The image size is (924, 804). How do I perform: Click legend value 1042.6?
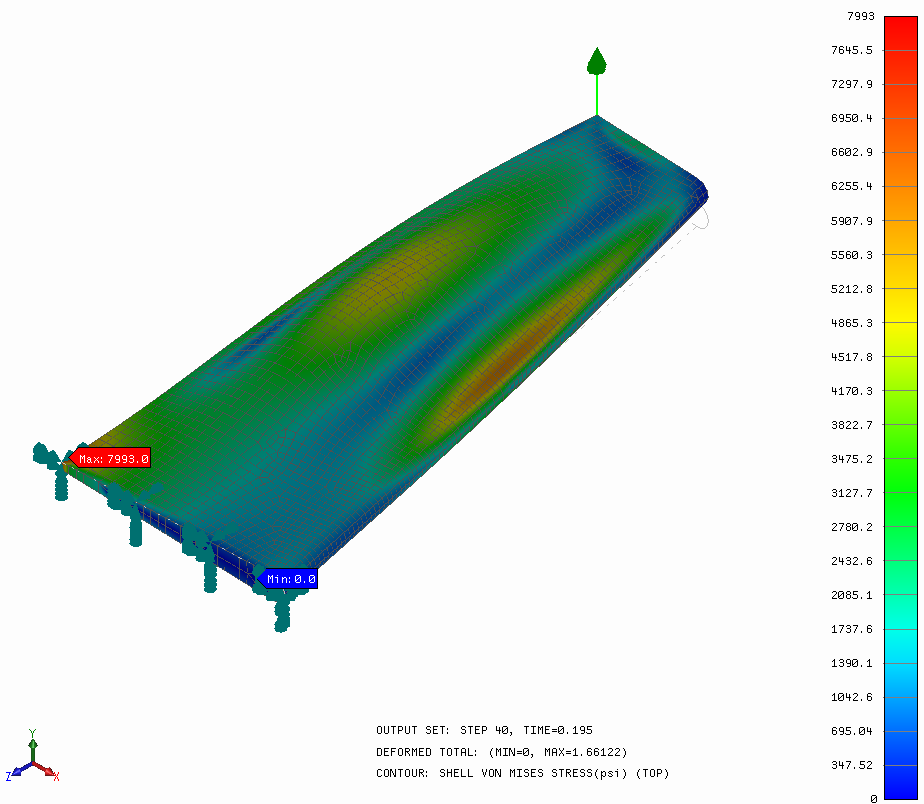click(x=852, y=697)
